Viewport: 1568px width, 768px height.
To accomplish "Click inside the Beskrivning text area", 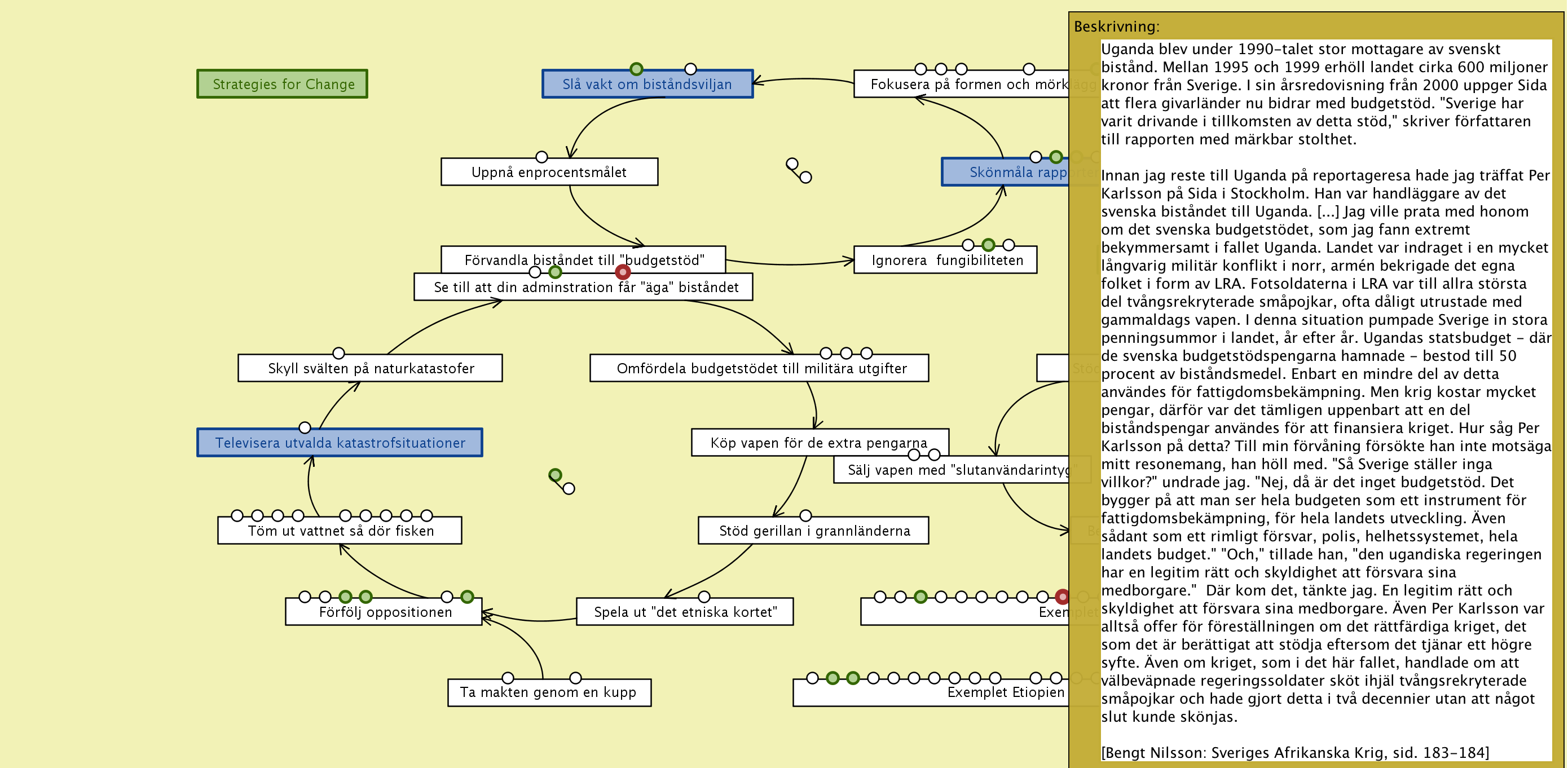I will point(1324,396).
